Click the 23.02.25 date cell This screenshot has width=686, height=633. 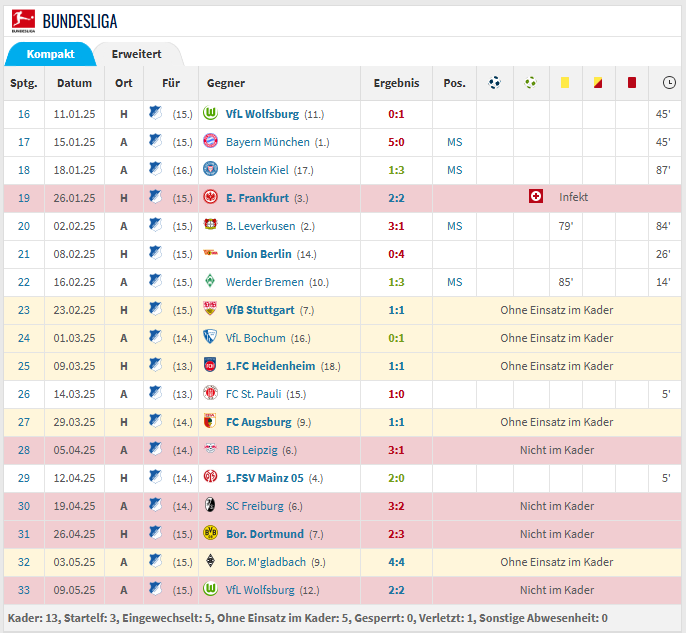click(x=74, y=310)
